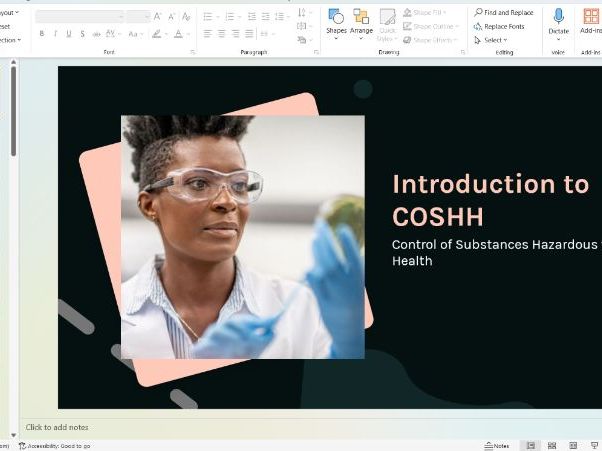Open character spacing options

click(113, 34)
